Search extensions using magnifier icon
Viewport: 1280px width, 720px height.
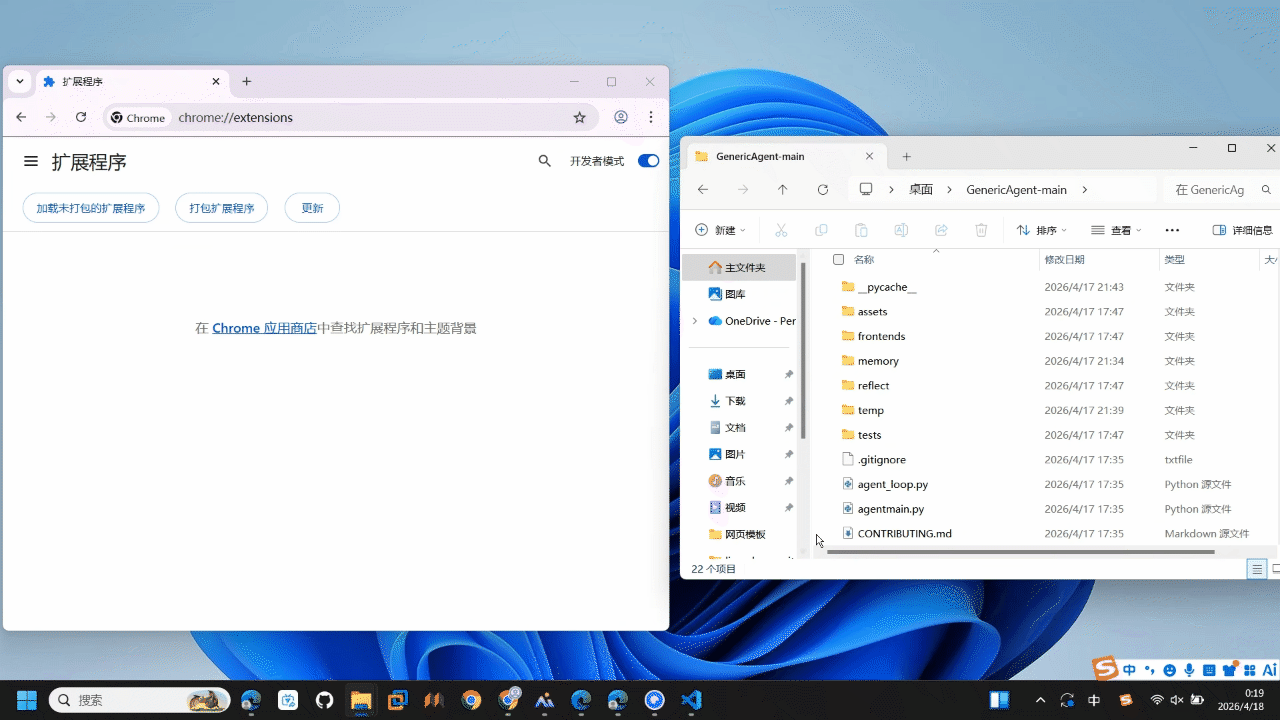point(545,161)
